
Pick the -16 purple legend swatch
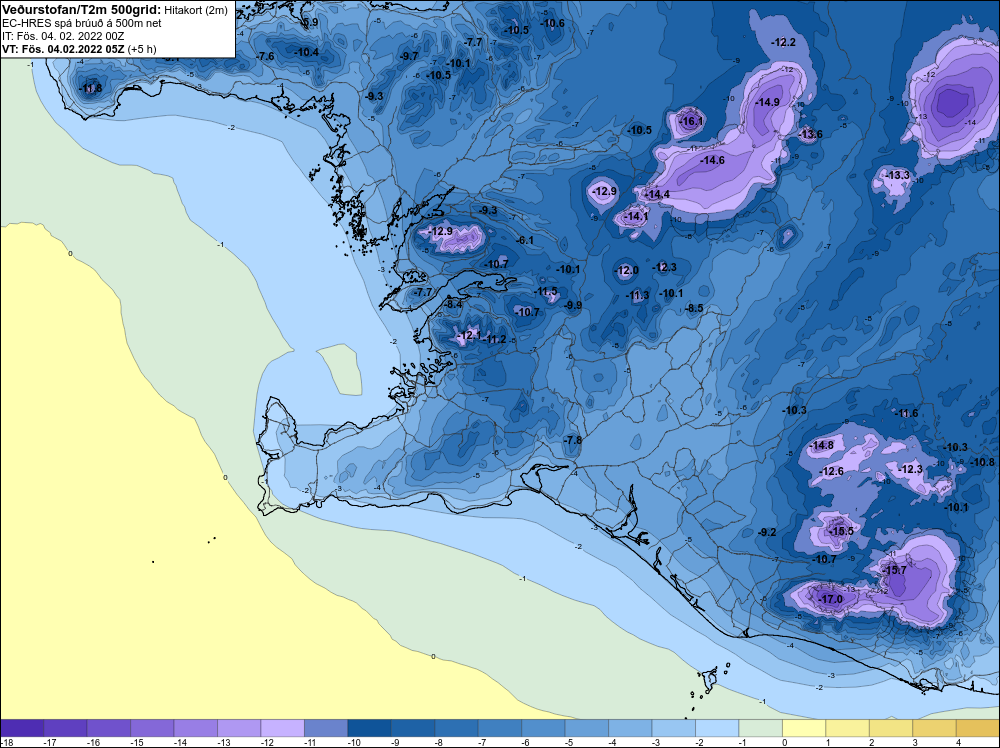[x=108, y=728]
